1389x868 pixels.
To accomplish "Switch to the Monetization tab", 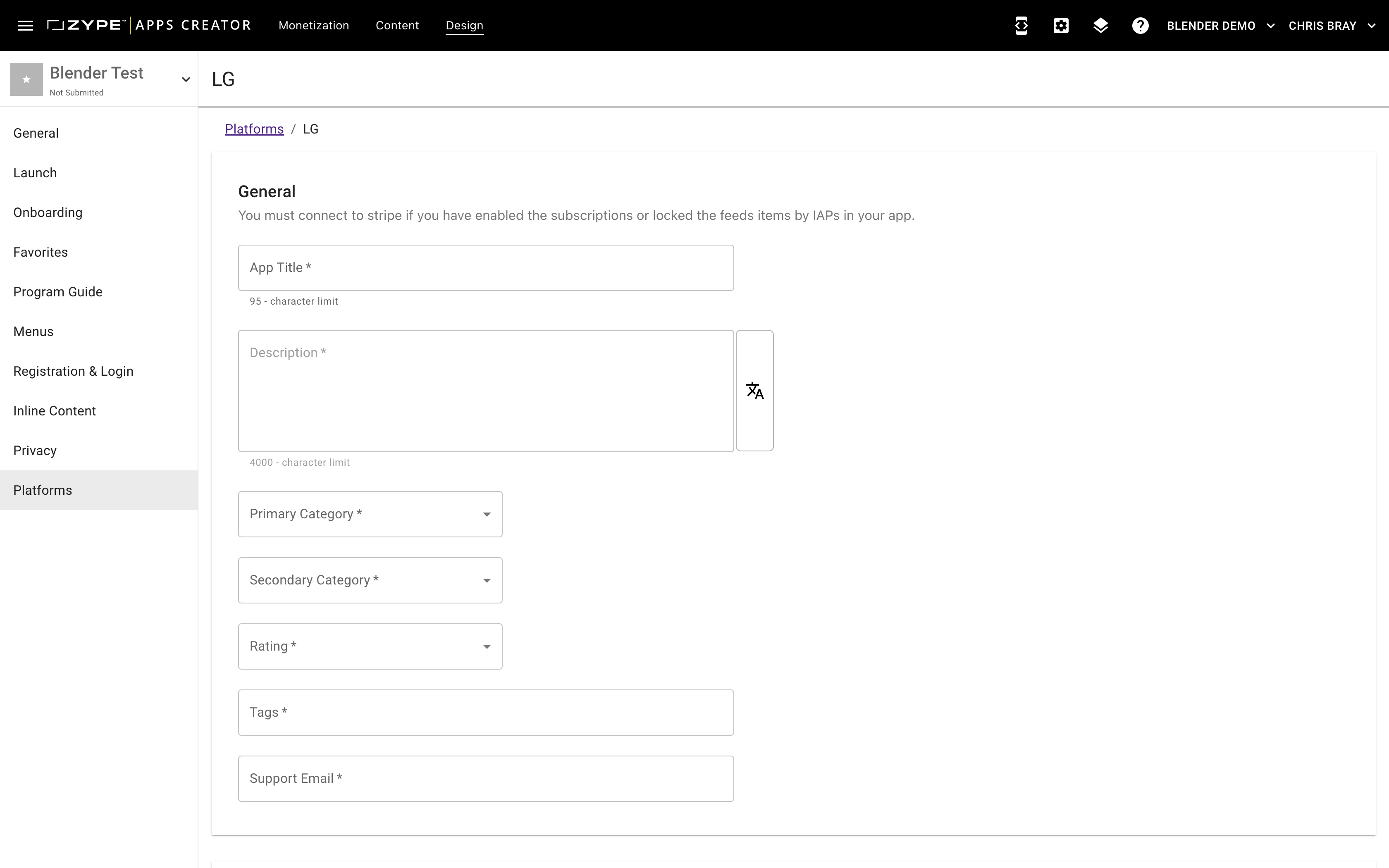I will [313, 25].
